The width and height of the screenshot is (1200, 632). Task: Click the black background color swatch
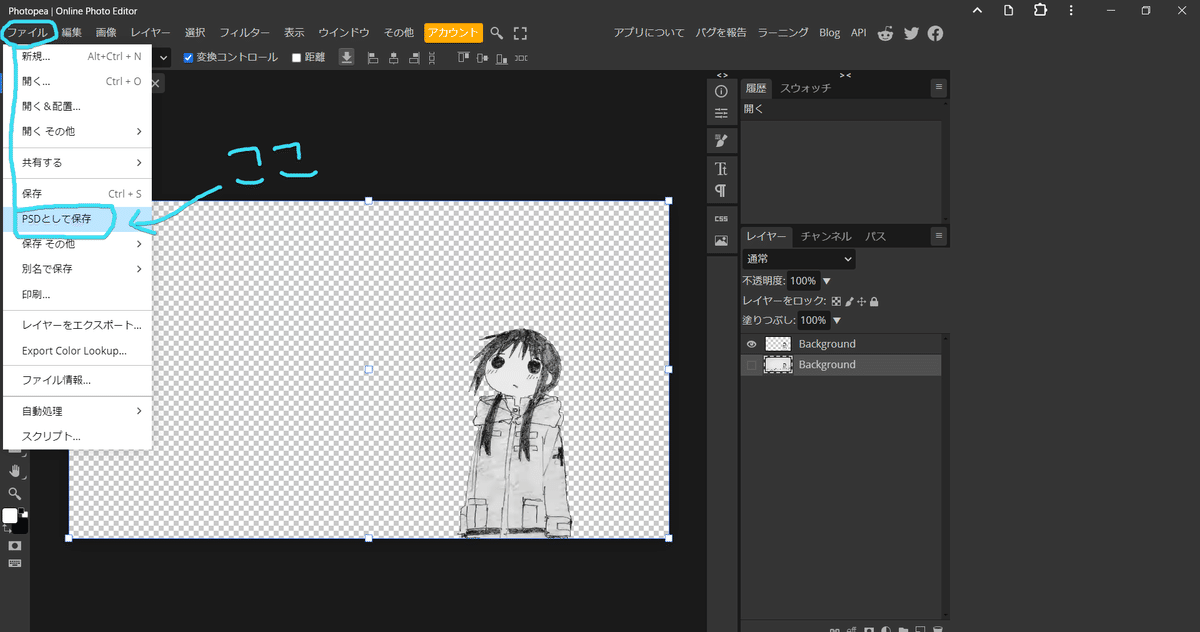22,526
